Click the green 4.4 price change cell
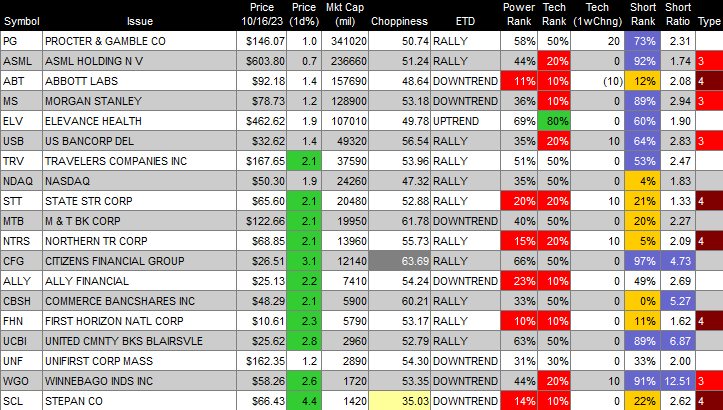723x410 pixels. pos(304,401)
